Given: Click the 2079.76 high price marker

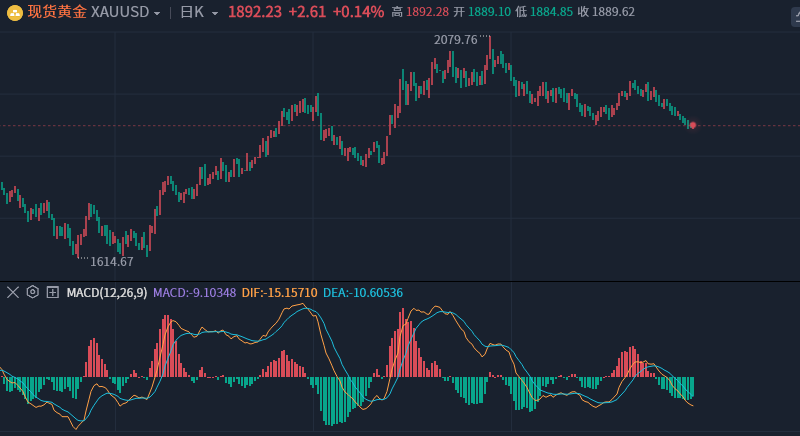Looking at the screenshot, I should [455, 40].
